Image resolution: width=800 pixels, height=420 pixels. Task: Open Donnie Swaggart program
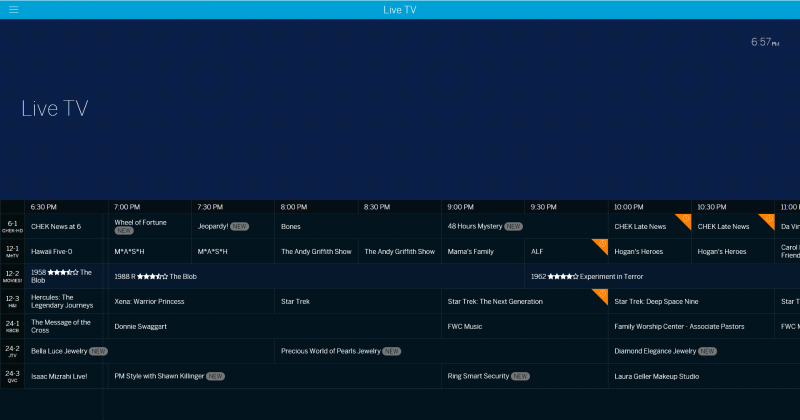click(275, 327)
